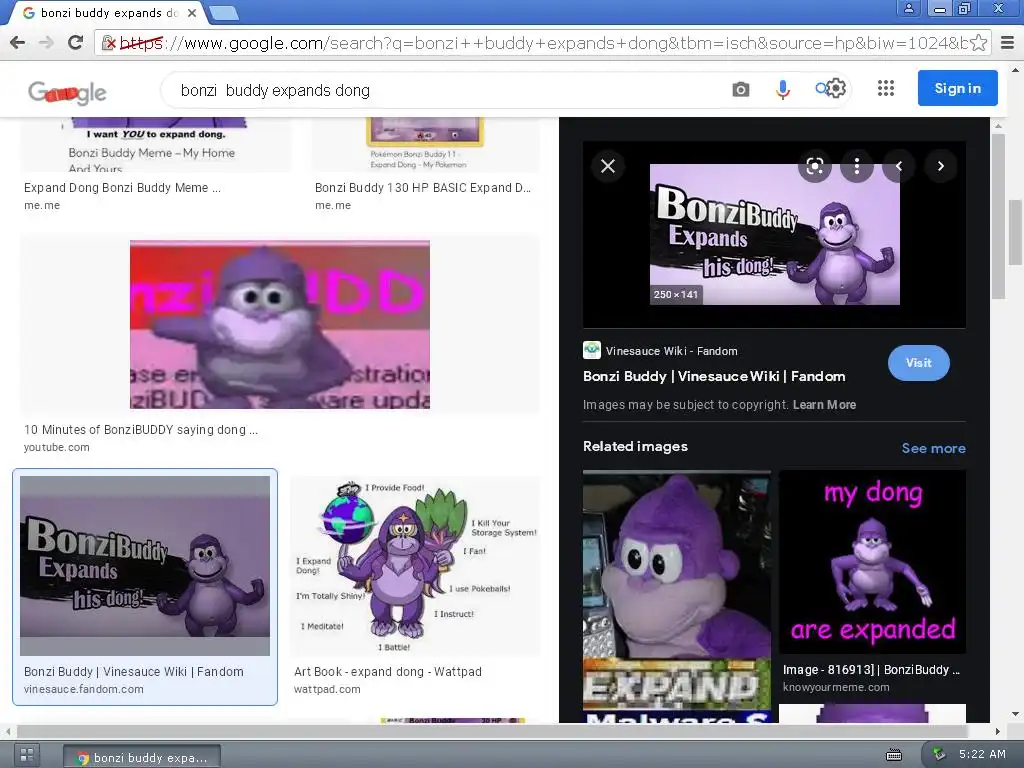Open the new tab button

224,12
